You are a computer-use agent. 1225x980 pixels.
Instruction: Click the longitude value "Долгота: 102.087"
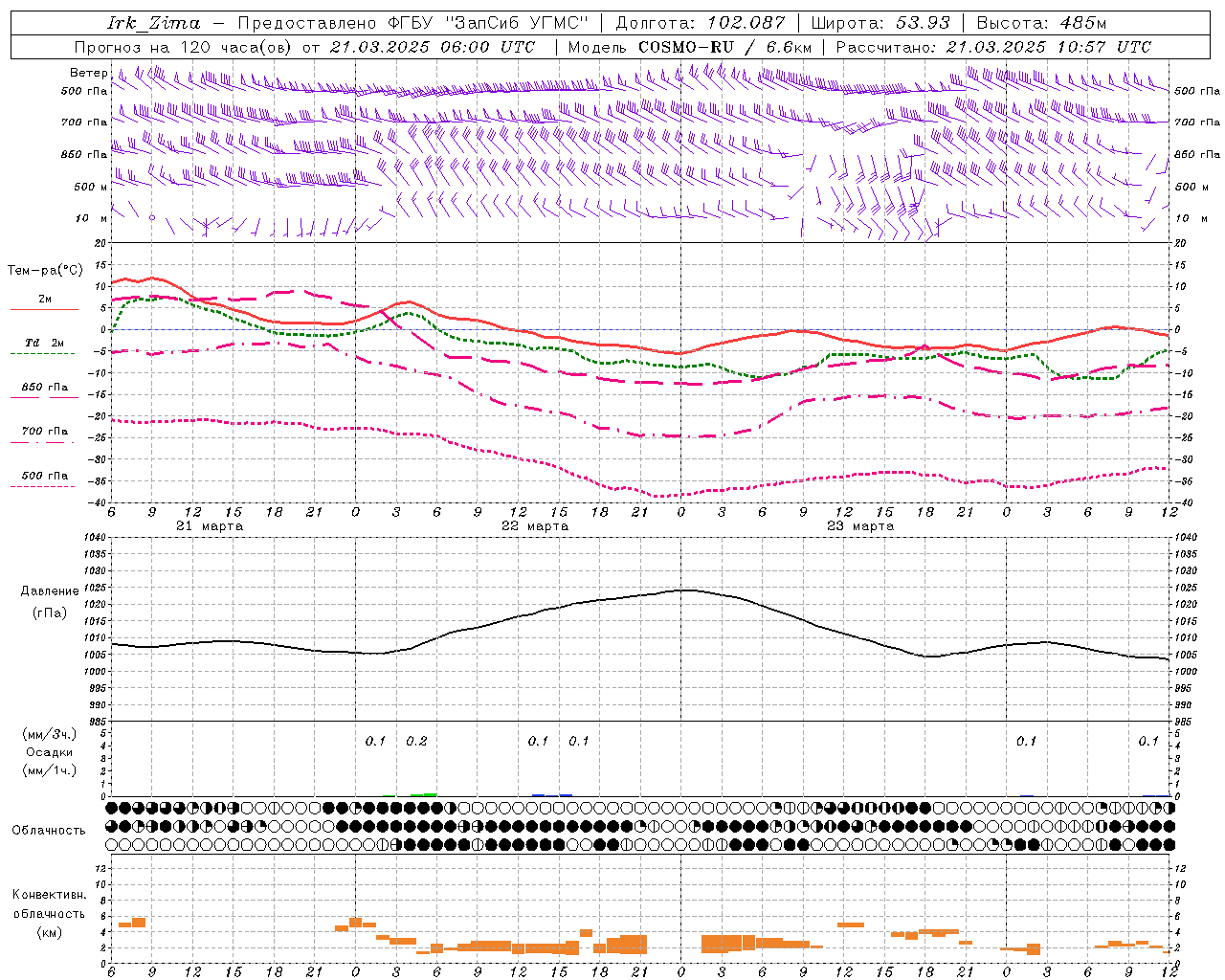click(700, 22)
